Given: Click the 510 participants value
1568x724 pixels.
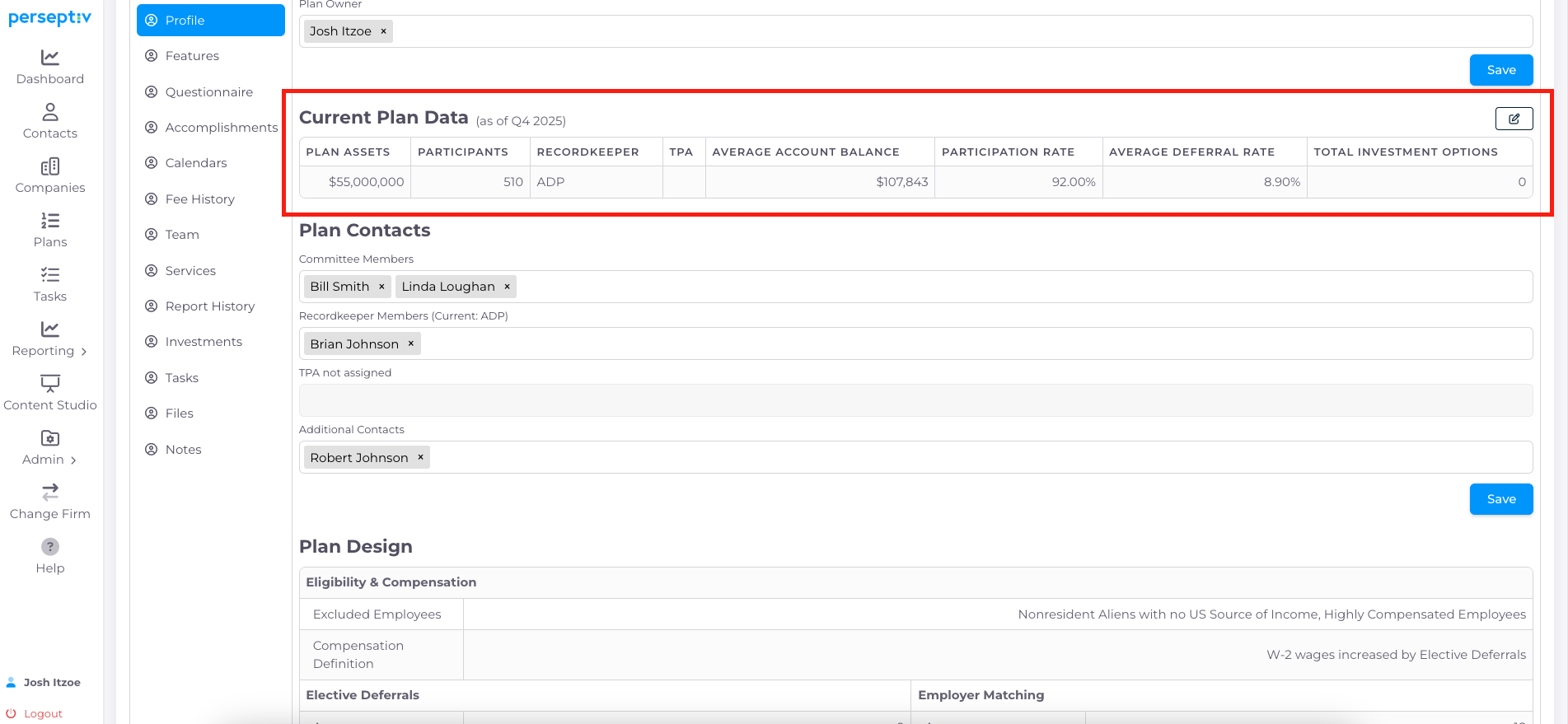Looking at the screenshot, I should tap(513, 182).
